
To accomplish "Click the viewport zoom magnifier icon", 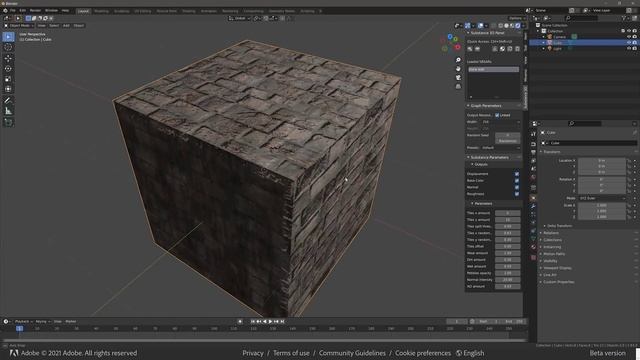I will pos(458,60).
